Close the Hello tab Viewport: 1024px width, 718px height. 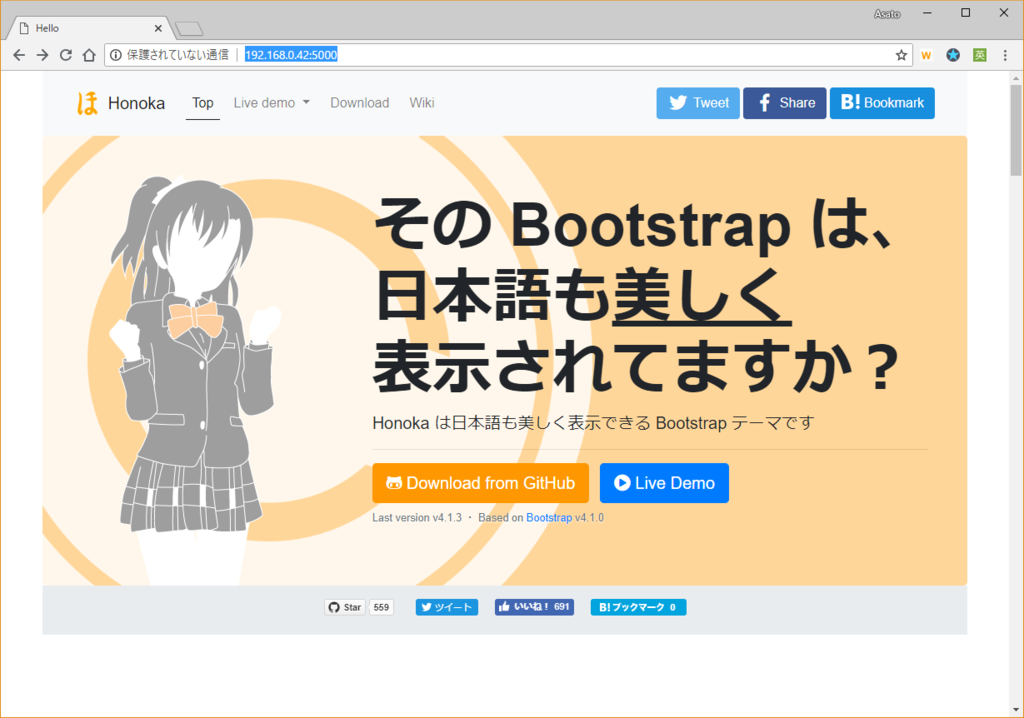[x=158, y=28]
